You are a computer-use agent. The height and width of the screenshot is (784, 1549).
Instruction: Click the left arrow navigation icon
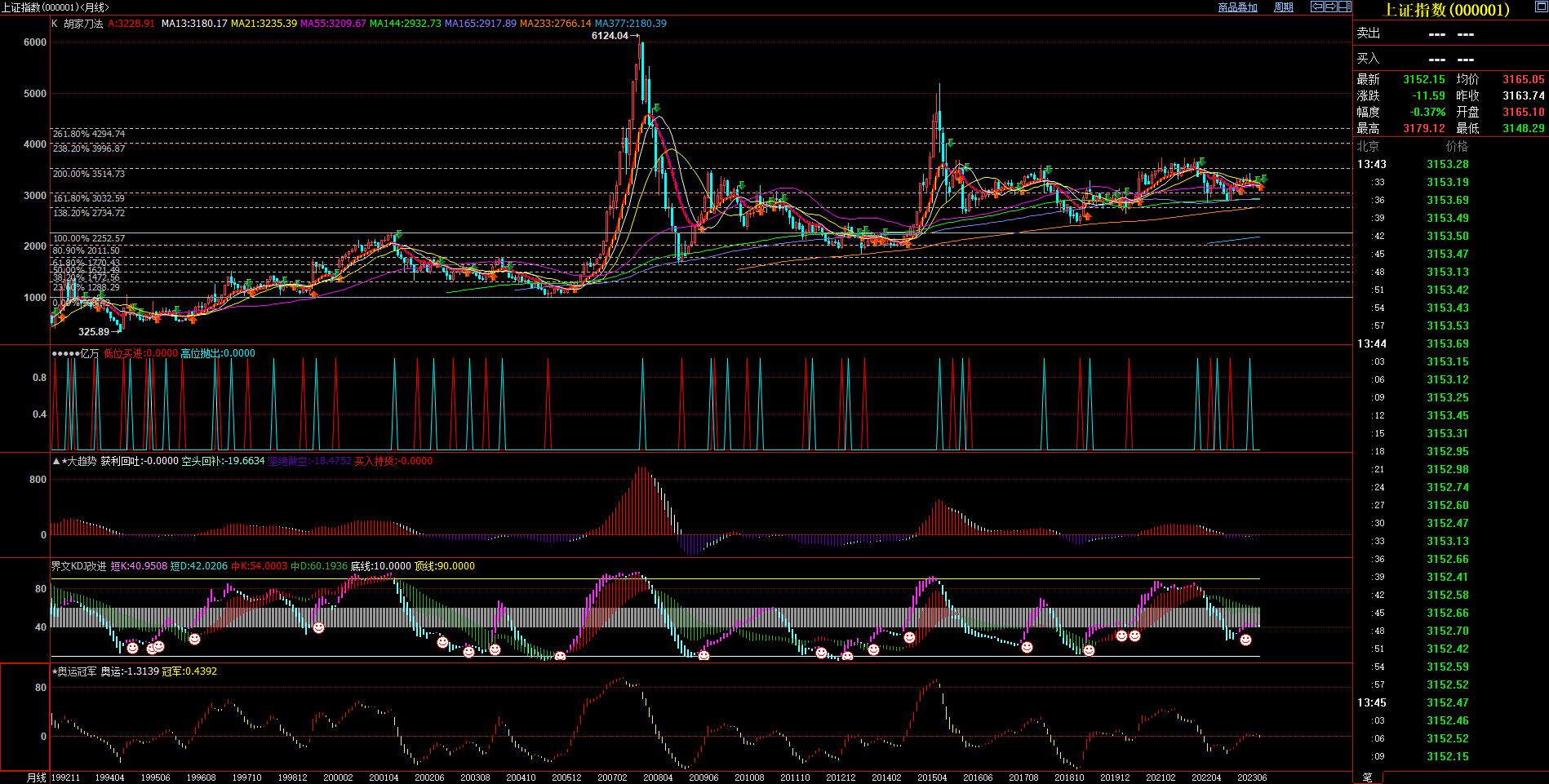click(x=1316, y=7)
